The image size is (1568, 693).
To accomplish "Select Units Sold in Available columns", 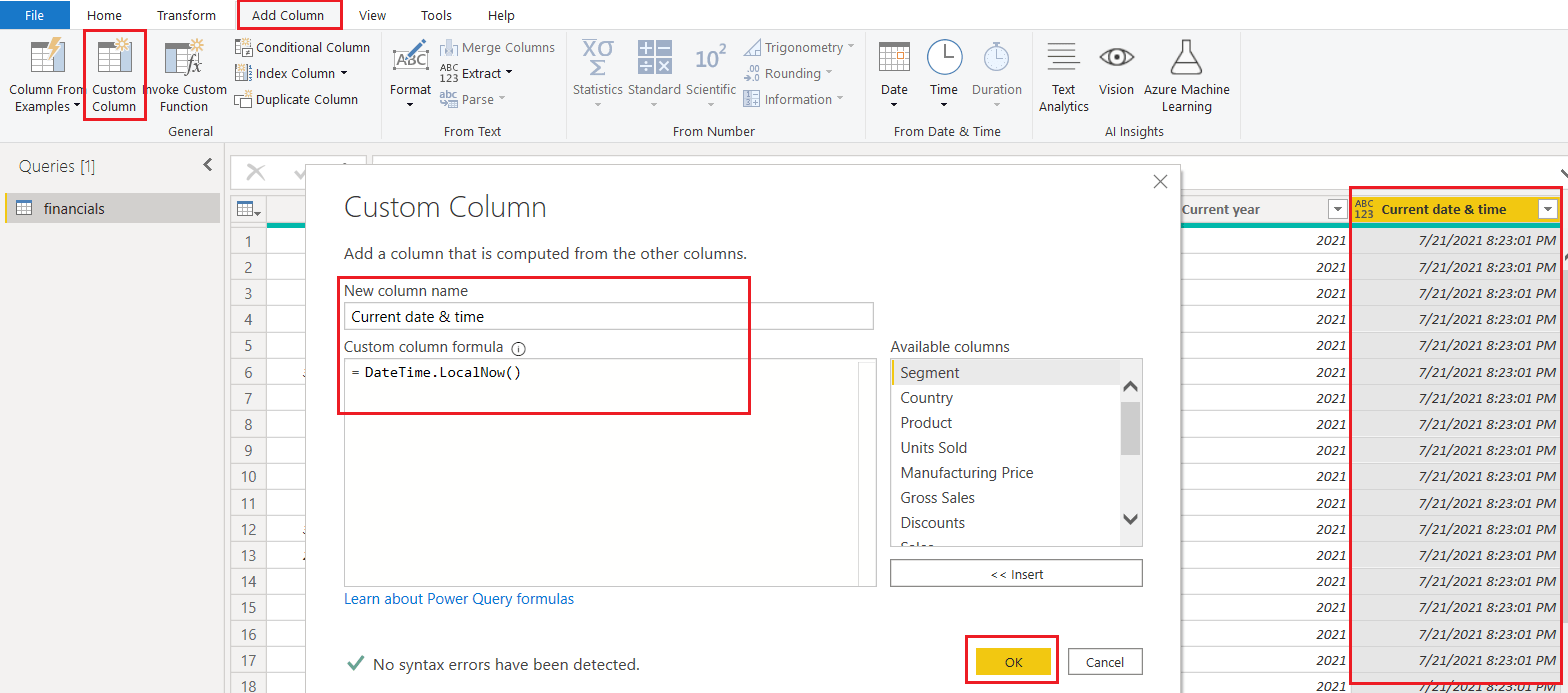I will [x=1004, y=447].
